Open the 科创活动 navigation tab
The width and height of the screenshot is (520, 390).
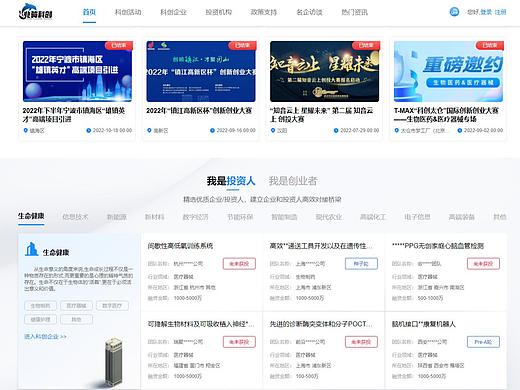(128, 12)
